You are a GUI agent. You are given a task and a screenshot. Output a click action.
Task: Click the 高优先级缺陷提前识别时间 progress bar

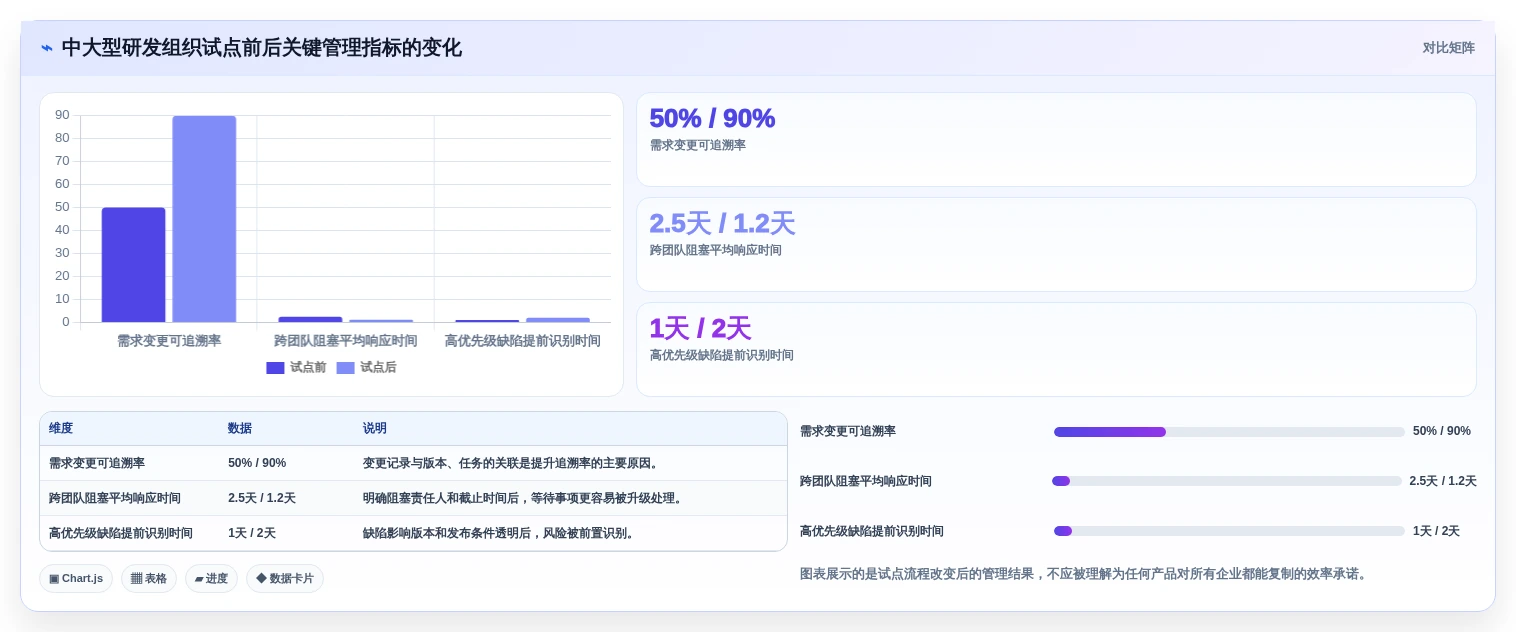click(x=1229, y=531)
